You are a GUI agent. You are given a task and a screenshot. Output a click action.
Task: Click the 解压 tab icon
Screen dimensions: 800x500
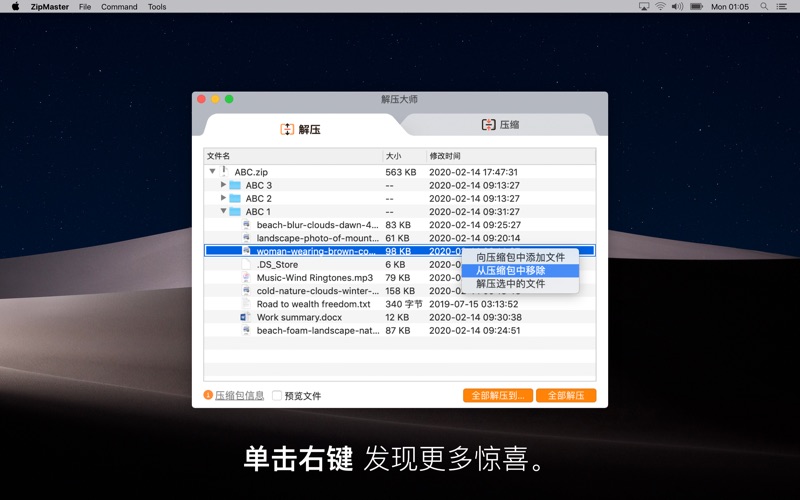tap(287, 129)
